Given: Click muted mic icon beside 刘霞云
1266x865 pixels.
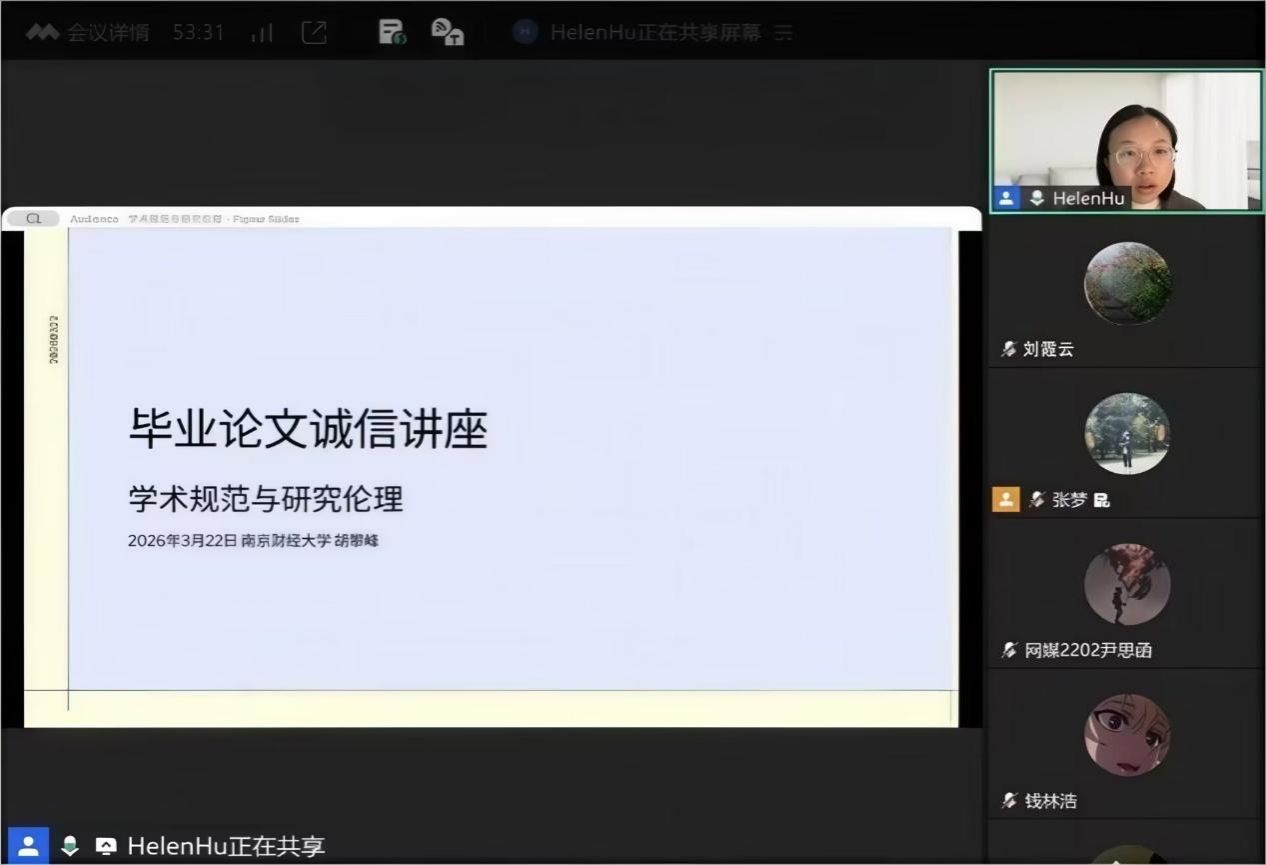Looking at the screenshot, I should 1009,349.
